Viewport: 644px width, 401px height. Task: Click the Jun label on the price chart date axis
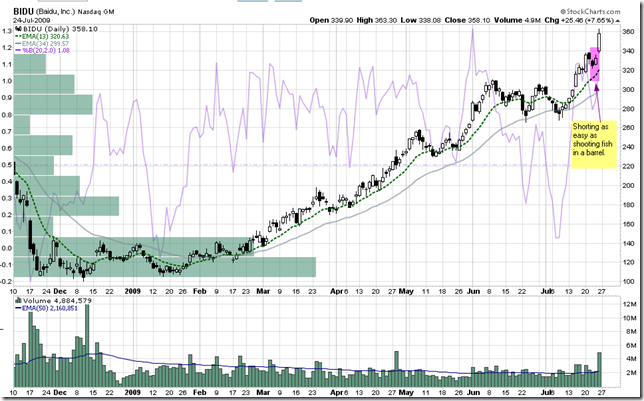[x=473, y=291]
